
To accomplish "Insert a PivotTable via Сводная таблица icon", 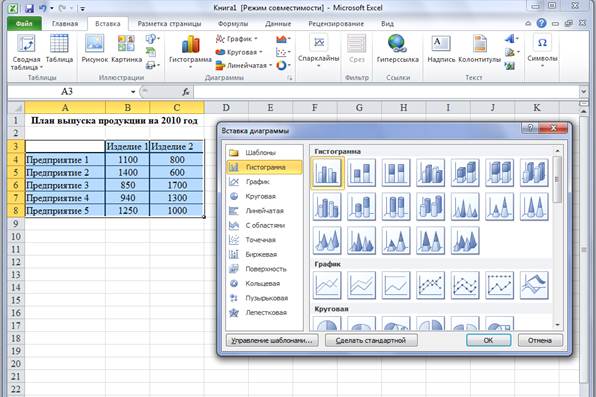I will (26, 52).
